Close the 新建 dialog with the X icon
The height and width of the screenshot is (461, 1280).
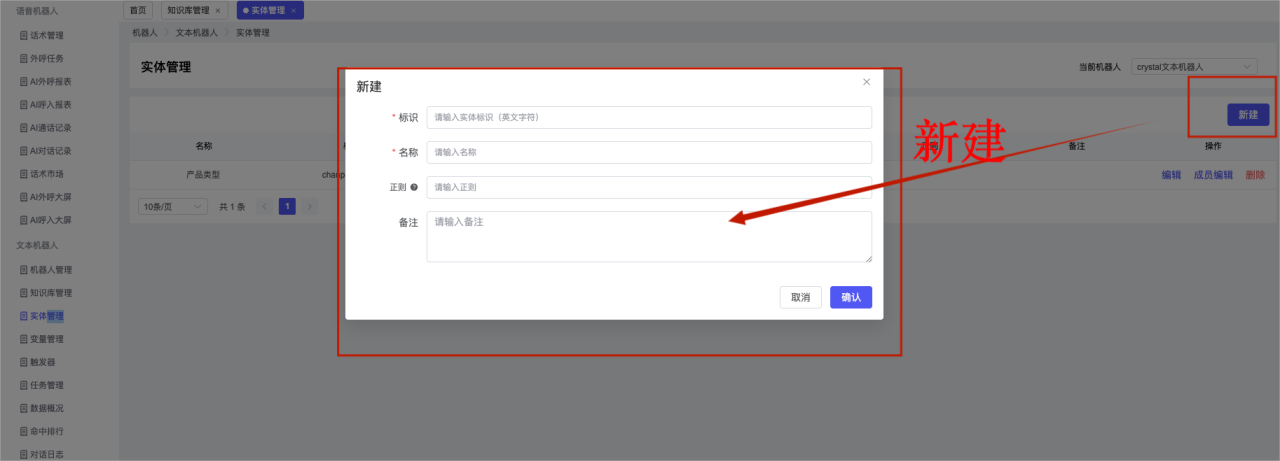[866, 82]
